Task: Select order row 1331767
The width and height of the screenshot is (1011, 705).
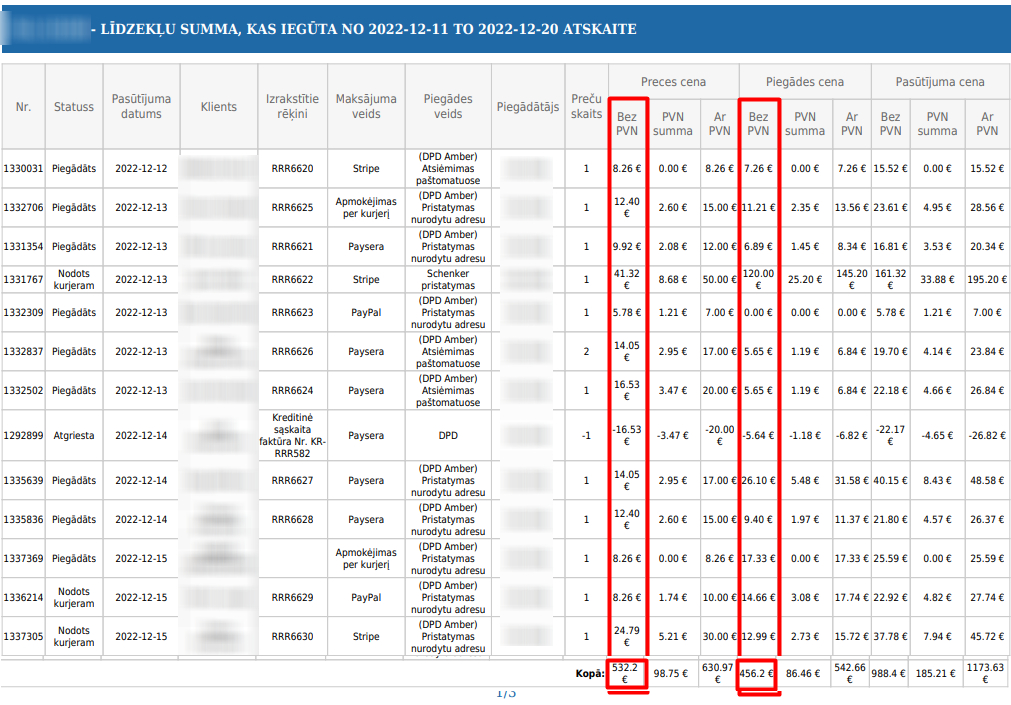Action: [506, 279]
